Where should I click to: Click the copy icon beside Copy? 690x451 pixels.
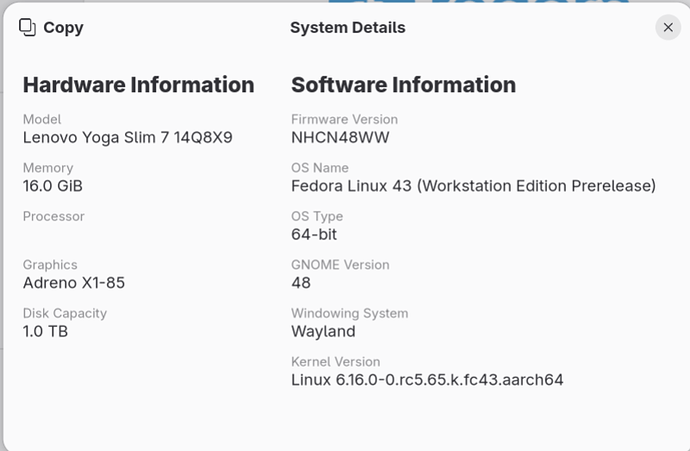coord(27,27)
